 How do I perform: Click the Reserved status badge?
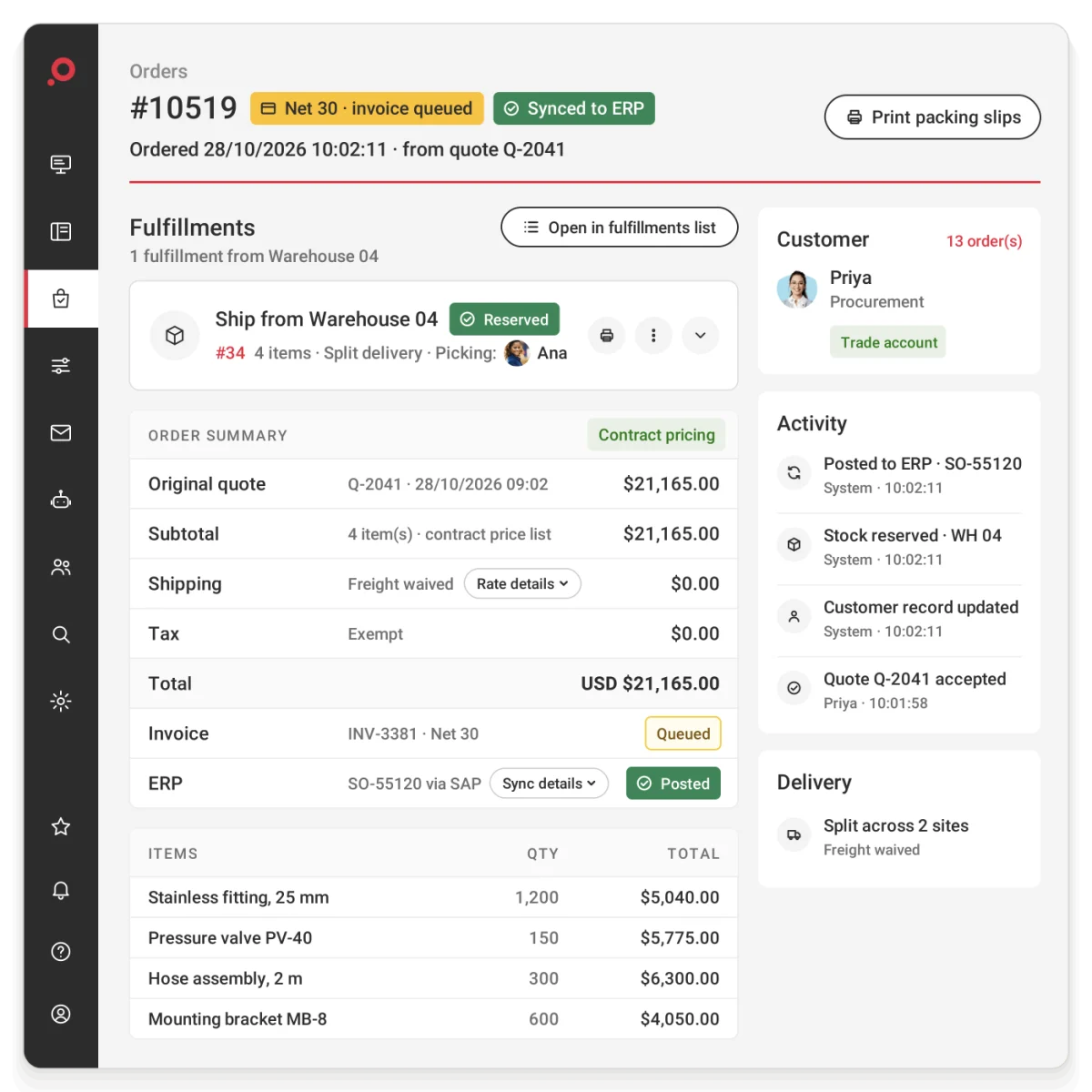(504, 319)
